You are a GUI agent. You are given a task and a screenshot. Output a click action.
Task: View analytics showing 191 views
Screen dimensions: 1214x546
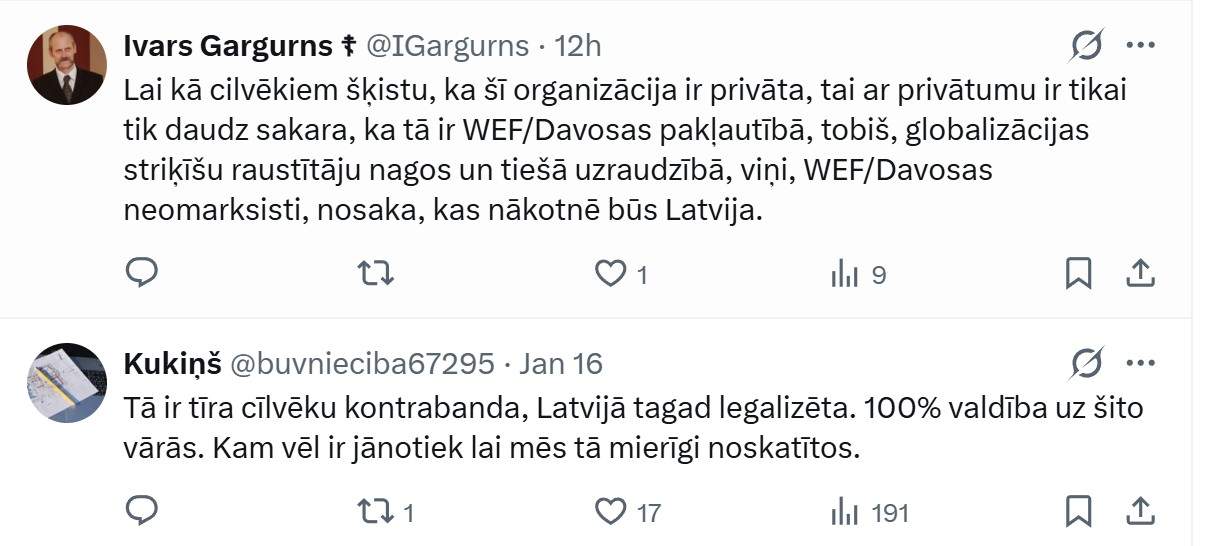870,513
